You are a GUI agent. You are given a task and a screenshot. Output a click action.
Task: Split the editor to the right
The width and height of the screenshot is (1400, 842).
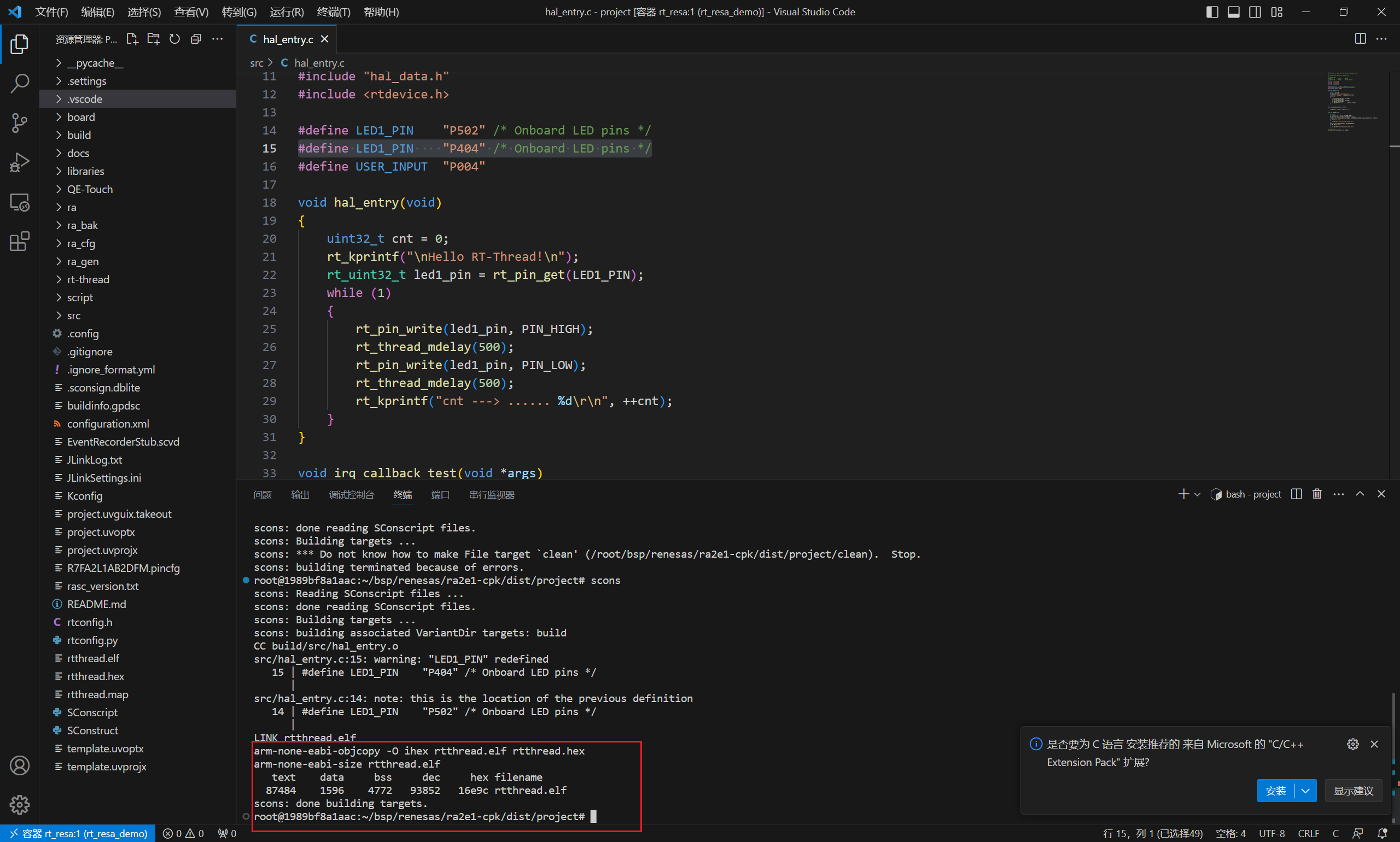[1360, 39]
